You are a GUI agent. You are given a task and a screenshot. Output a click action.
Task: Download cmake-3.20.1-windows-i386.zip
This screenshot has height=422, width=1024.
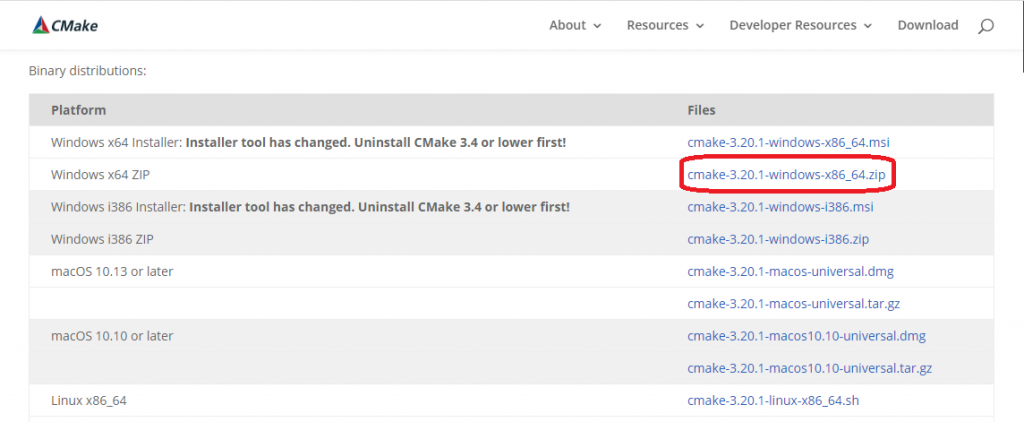point(778,240)
